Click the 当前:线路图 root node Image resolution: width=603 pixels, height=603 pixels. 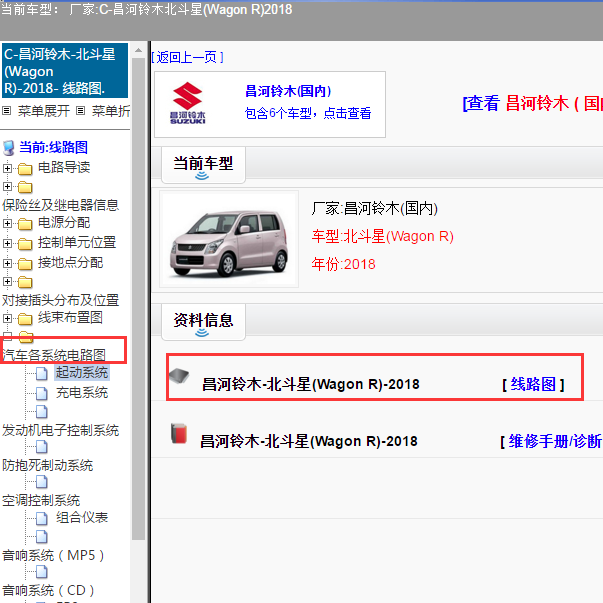(x=53, y=147)
